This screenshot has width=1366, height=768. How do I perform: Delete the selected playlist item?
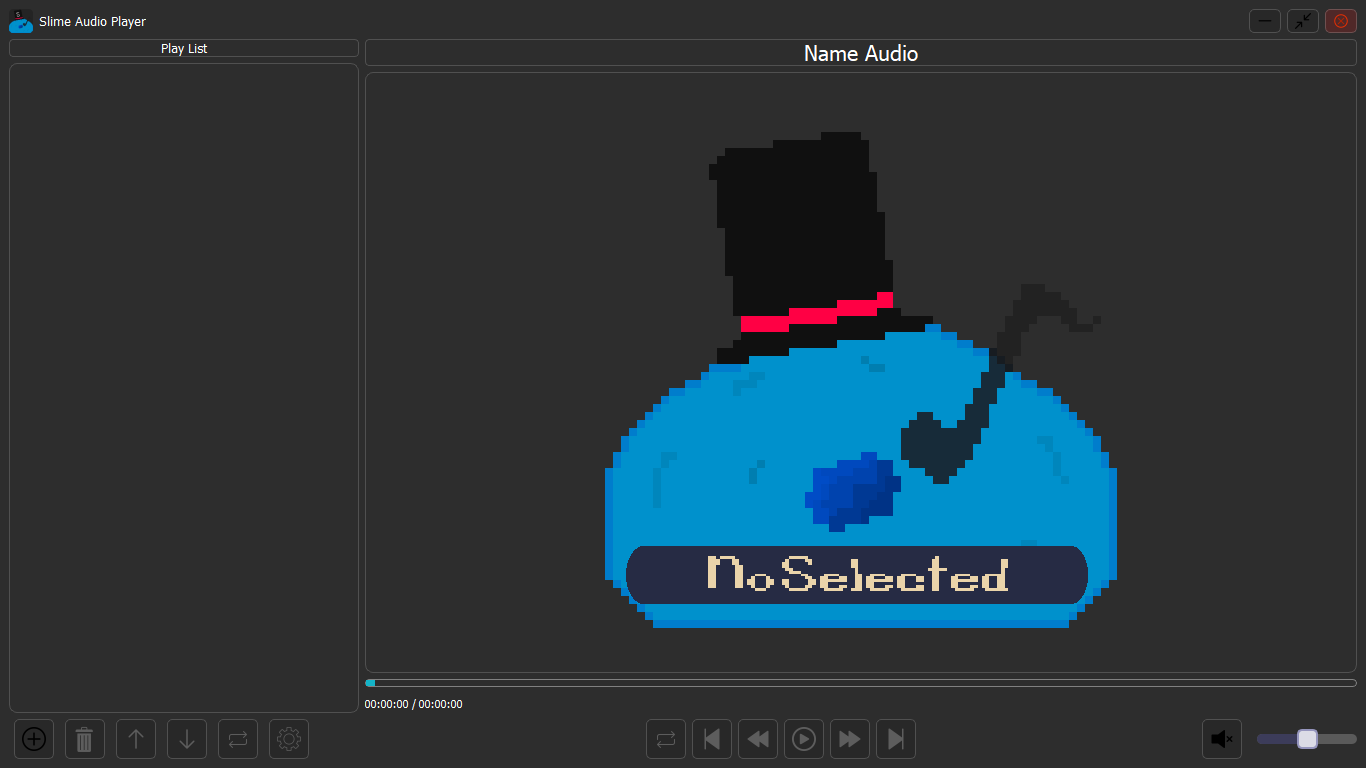84,739
